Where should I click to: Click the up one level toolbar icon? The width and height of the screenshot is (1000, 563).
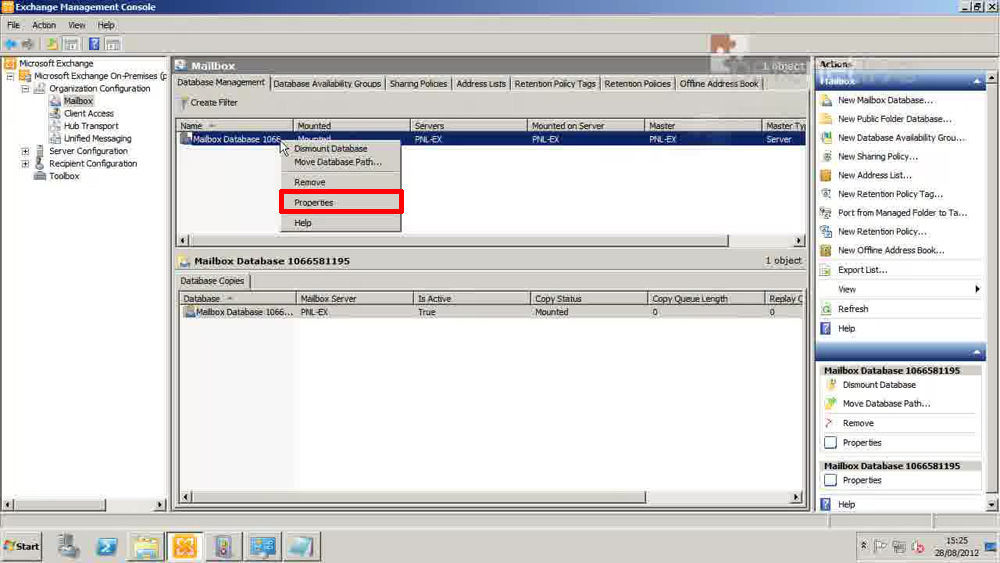pos(52,44)
